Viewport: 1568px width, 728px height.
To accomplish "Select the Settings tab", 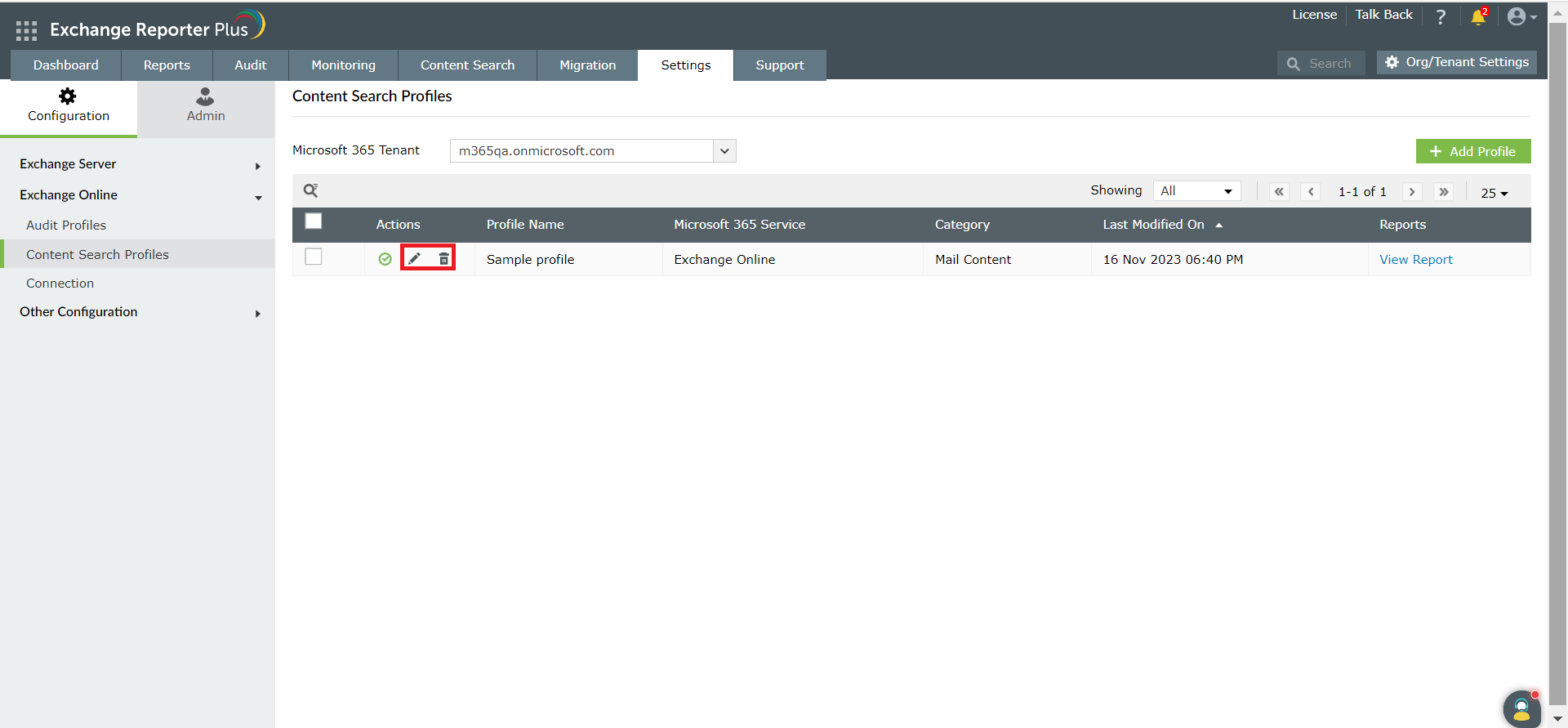I will pos(686,65).
